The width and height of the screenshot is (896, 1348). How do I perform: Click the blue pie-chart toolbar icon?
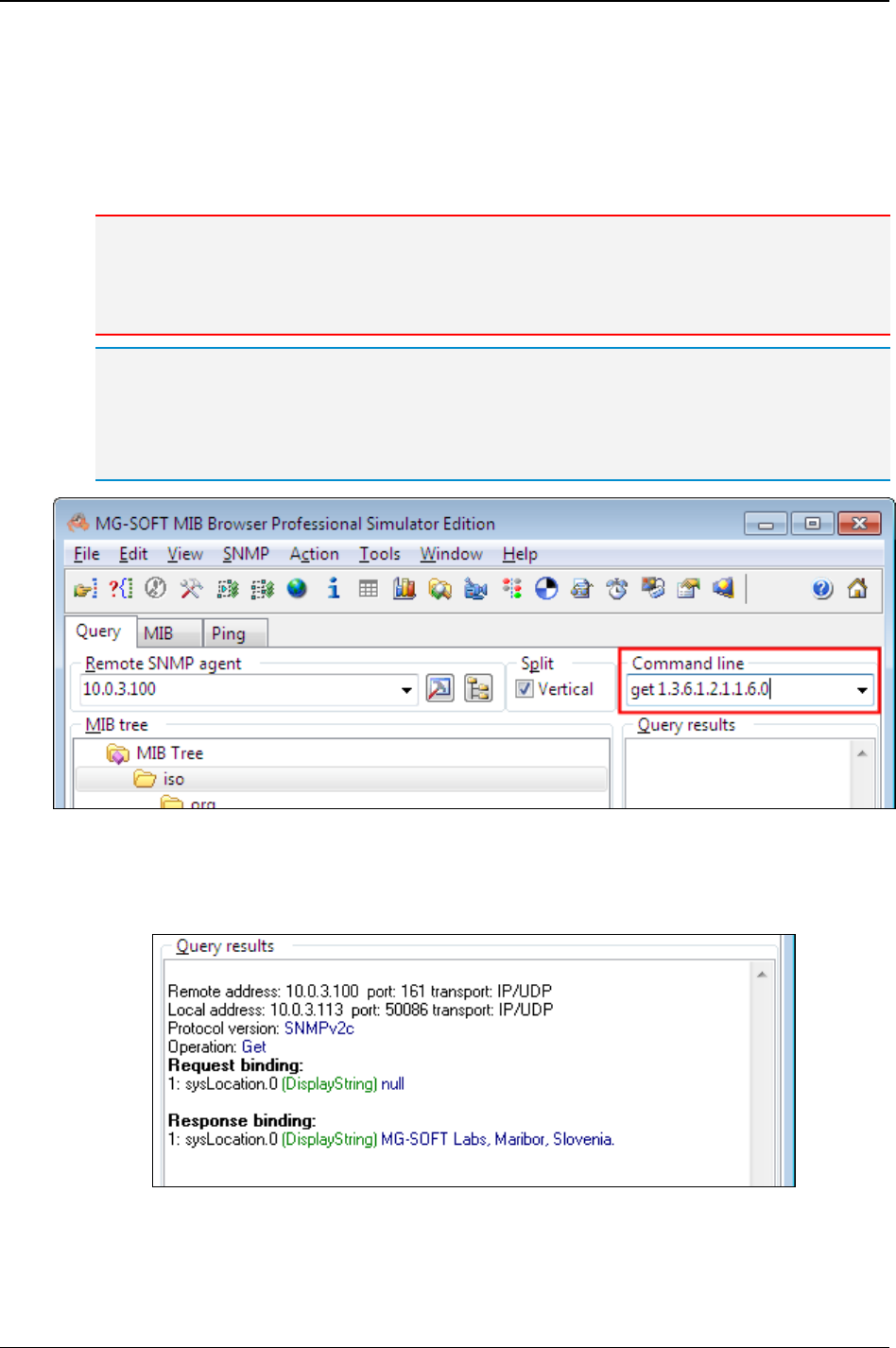coord(546,589)
